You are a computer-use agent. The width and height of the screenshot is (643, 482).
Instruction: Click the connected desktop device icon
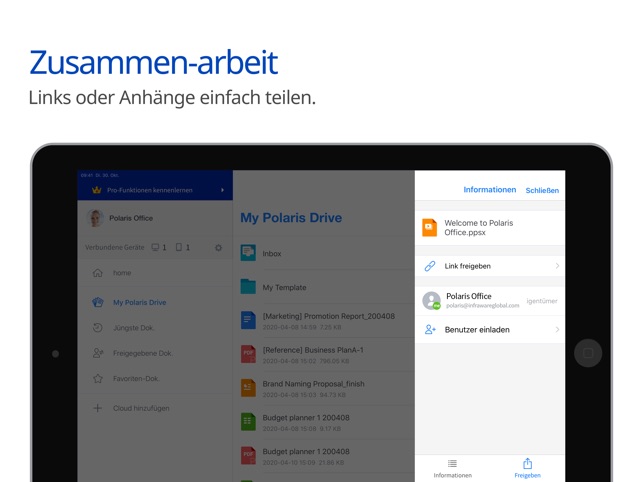pos(155,247)
